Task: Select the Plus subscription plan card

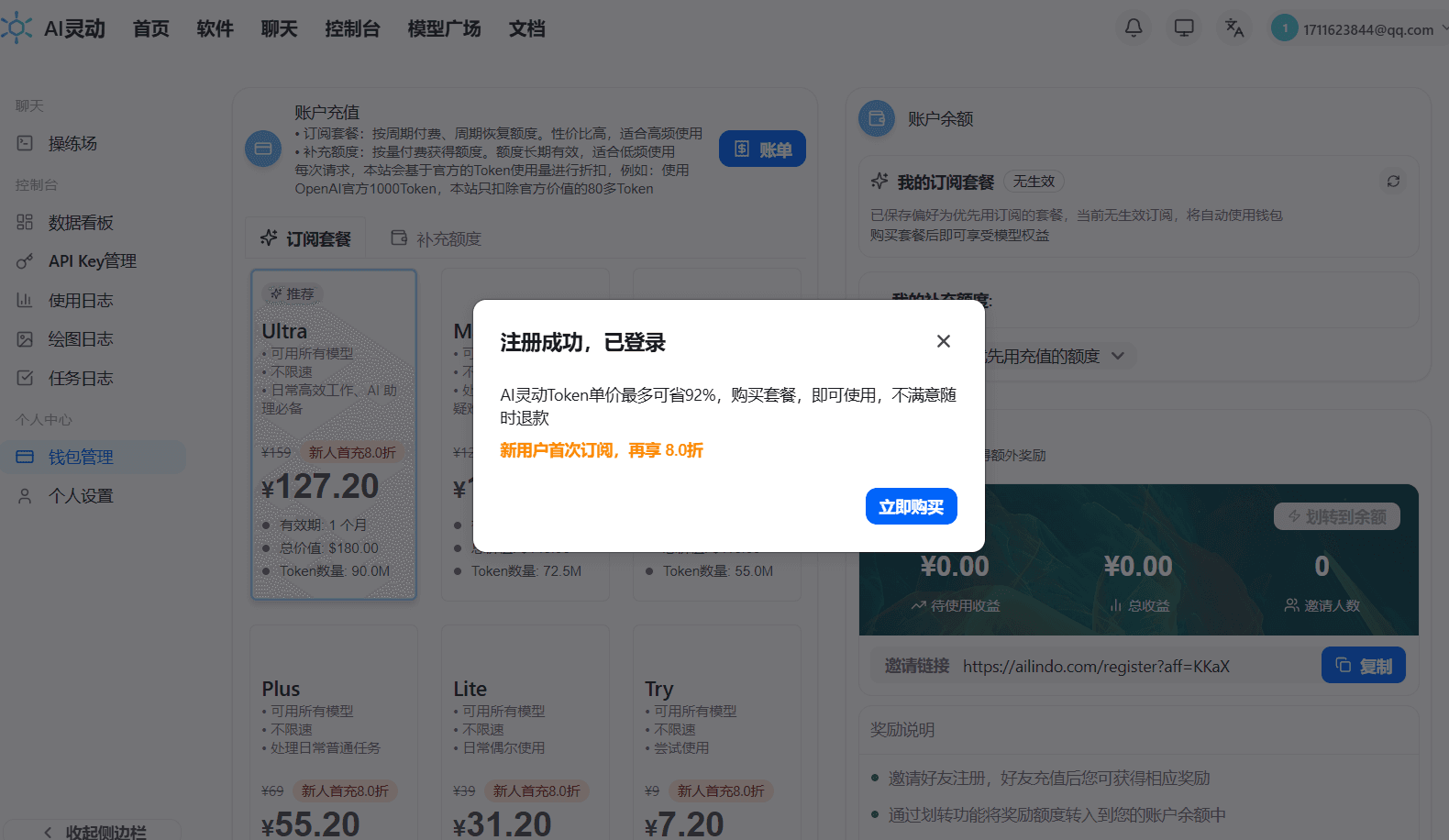Action: click(334, 734)
